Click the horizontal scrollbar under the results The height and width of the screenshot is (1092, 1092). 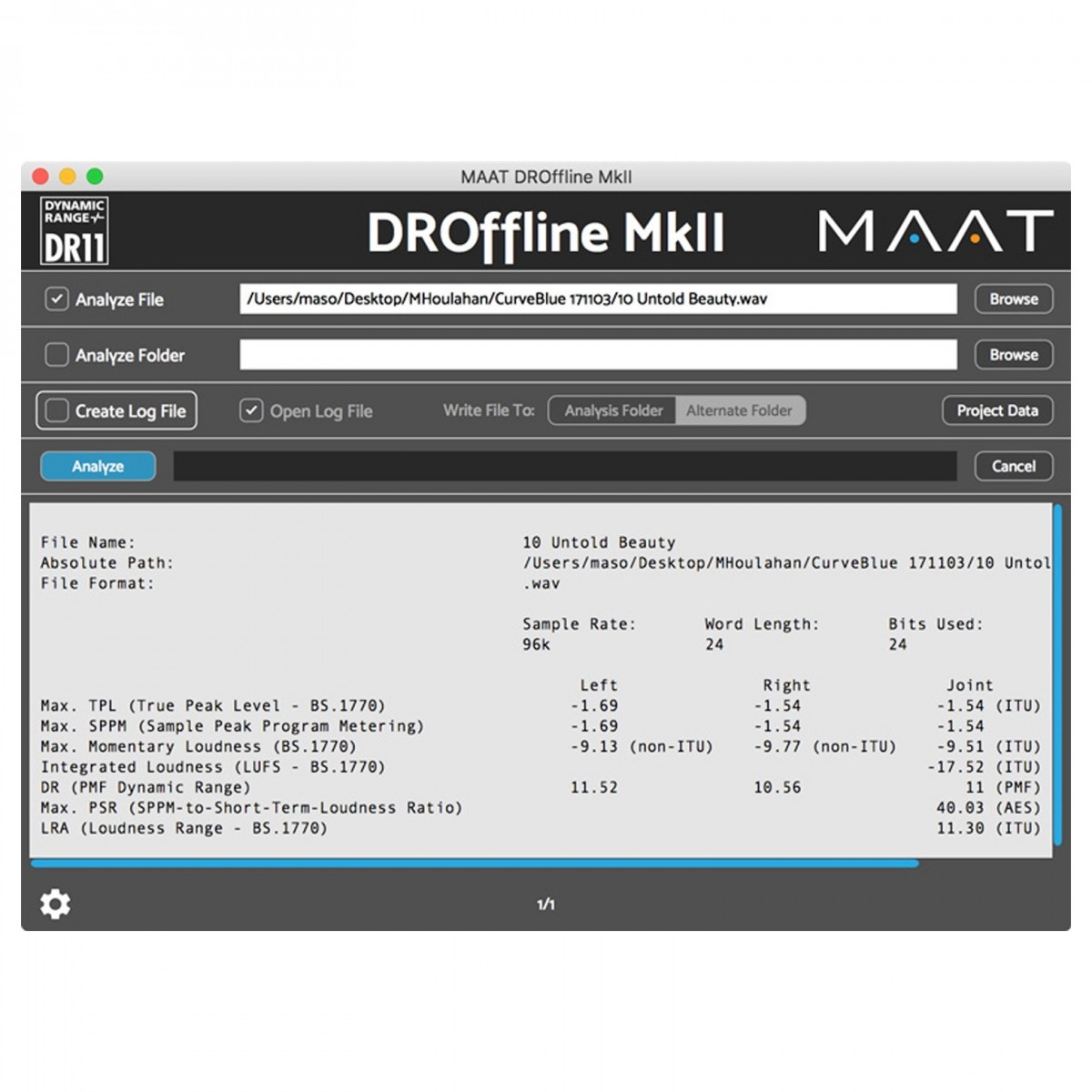tap(473, 864)
